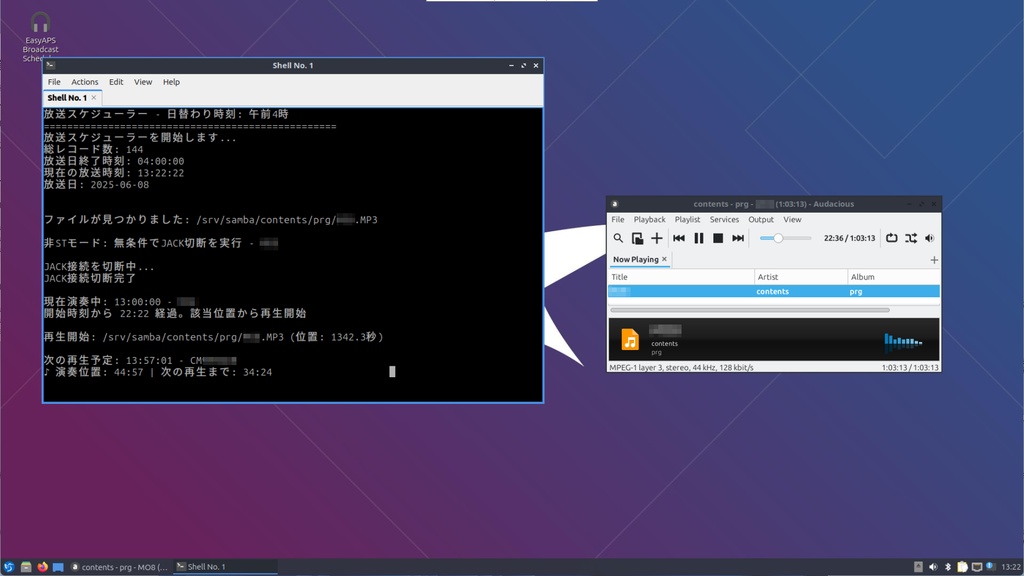Viewport: 1024px width, 576px height.
Task: Click the terminal line 放送日終了時刻: 04:00:00
Action: pyautogui.click(x=114, y=161)
